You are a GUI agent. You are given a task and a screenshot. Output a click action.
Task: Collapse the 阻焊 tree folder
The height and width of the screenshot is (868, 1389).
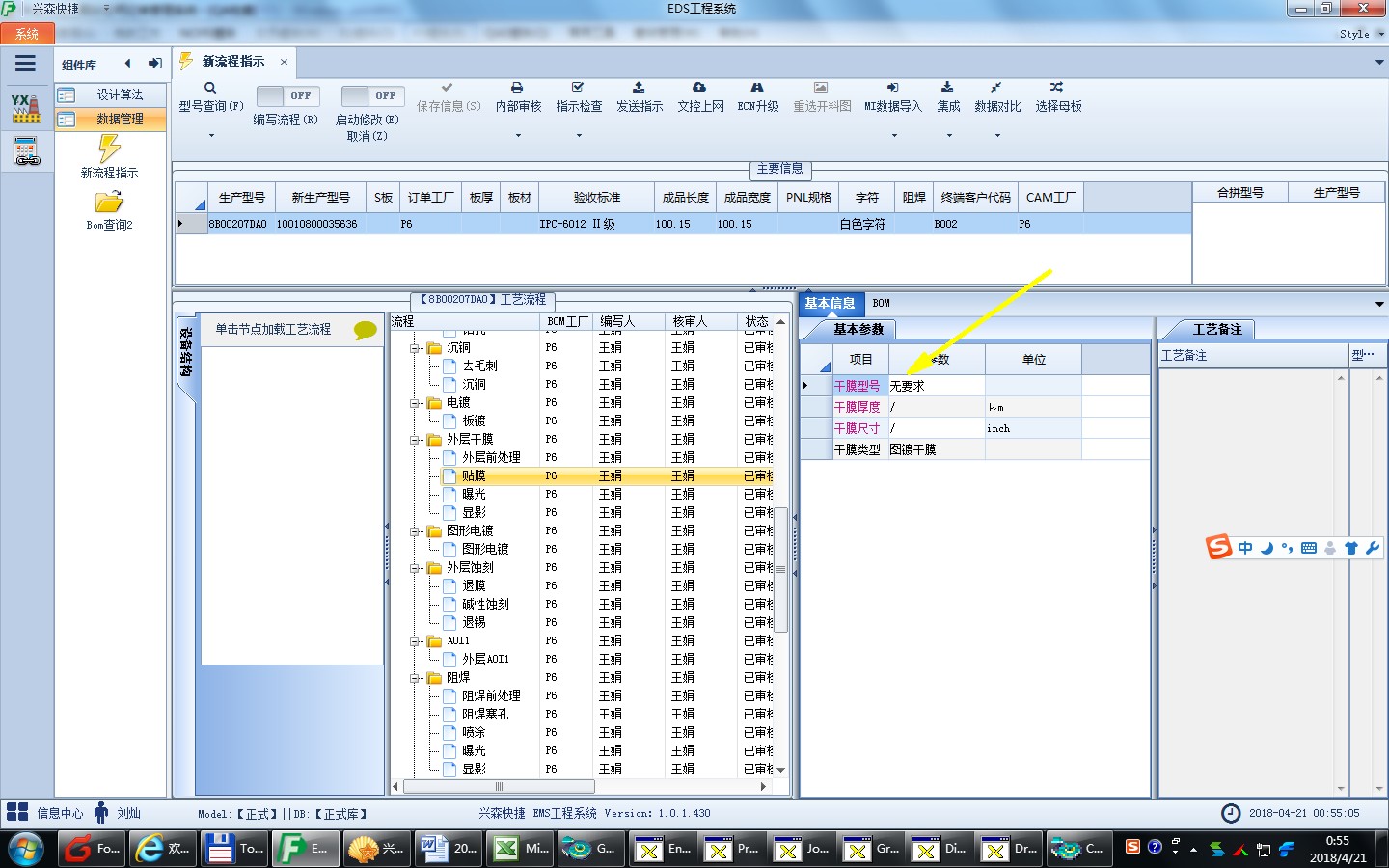pos(414,678)
